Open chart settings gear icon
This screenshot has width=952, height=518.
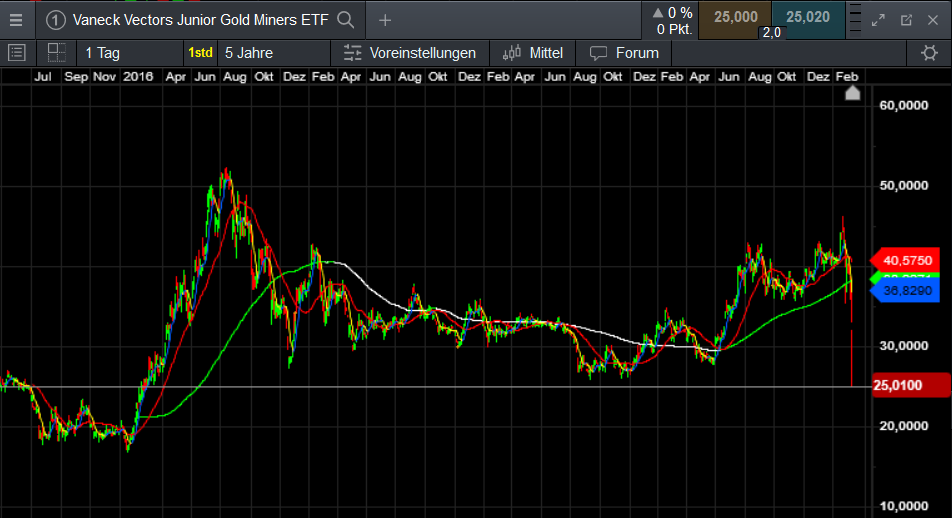point(929,53)
